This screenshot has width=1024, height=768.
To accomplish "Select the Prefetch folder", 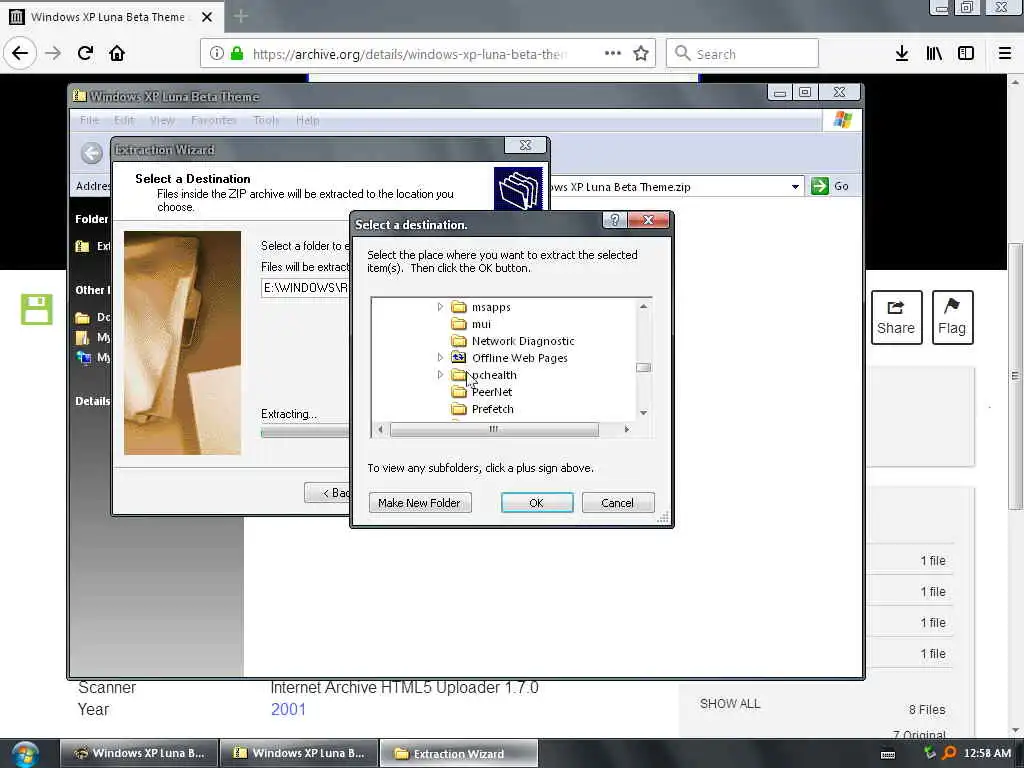I will [x=492, y=409].
